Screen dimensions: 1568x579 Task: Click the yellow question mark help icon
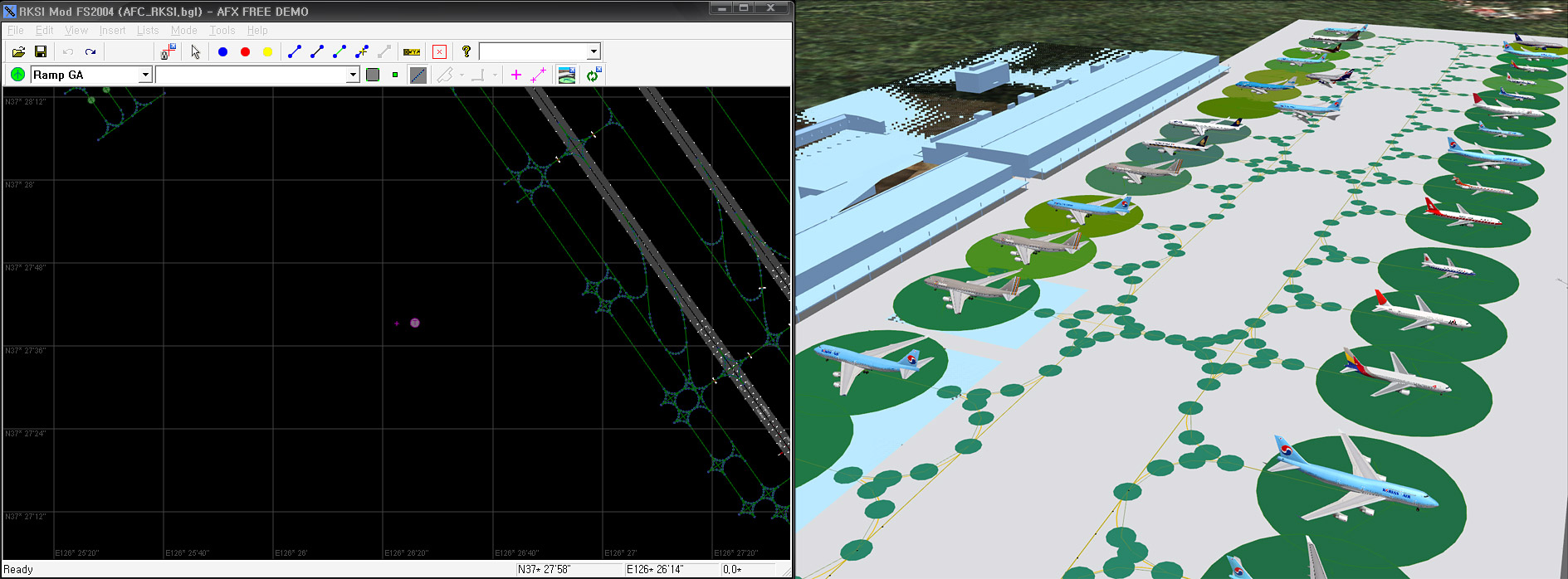pyautogui.click(x=466, y=51)
